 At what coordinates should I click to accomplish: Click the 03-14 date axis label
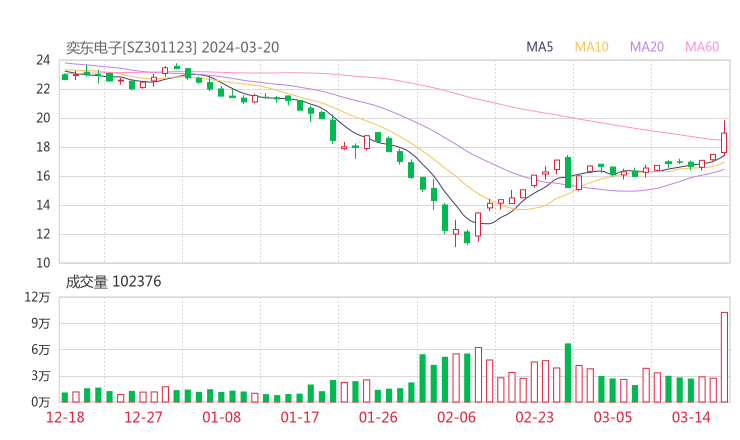691,417
